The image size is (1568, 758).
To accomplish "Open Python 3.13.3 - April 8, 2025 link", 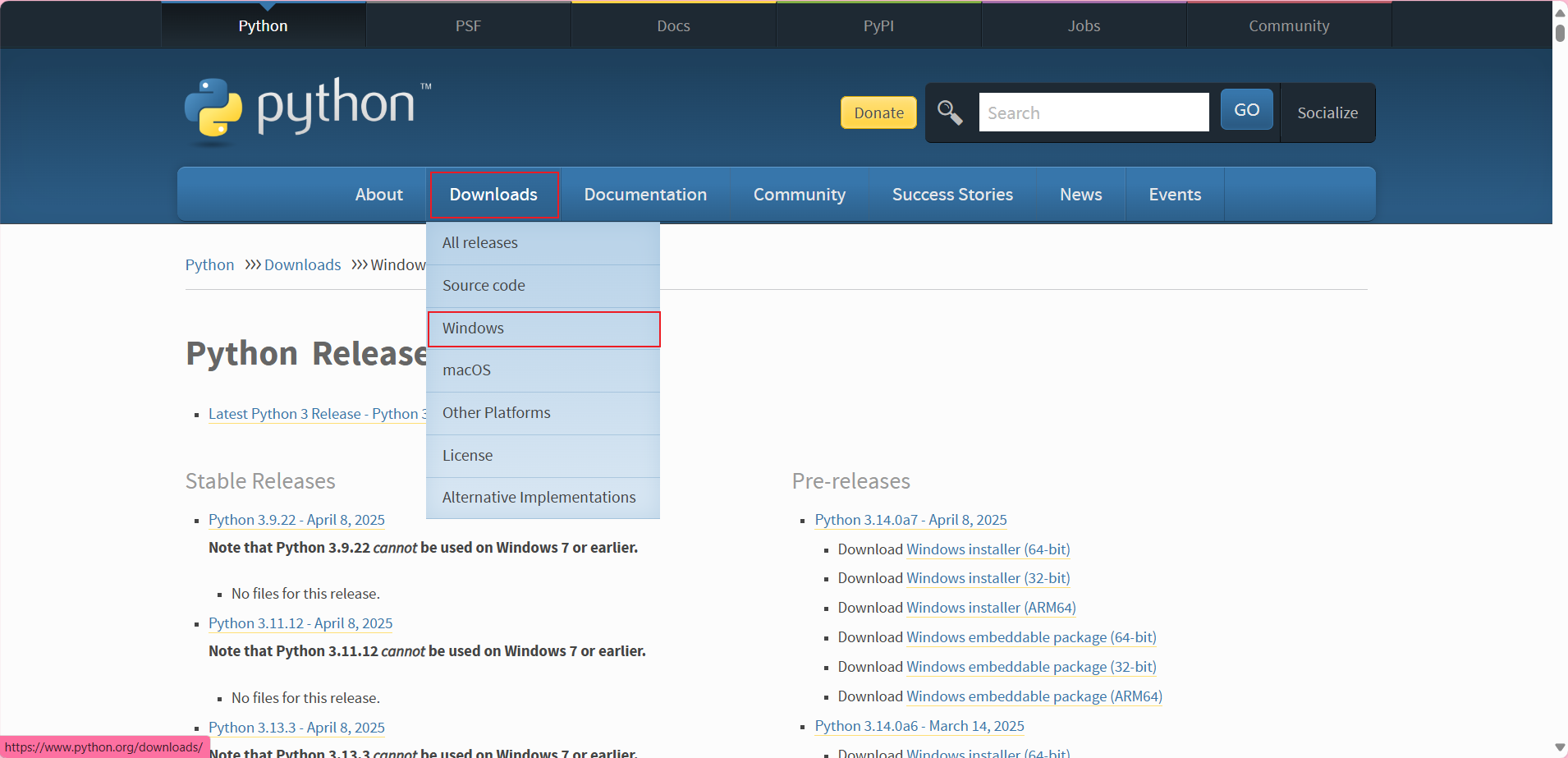I will pyautogui.click(x=296, y=728).
